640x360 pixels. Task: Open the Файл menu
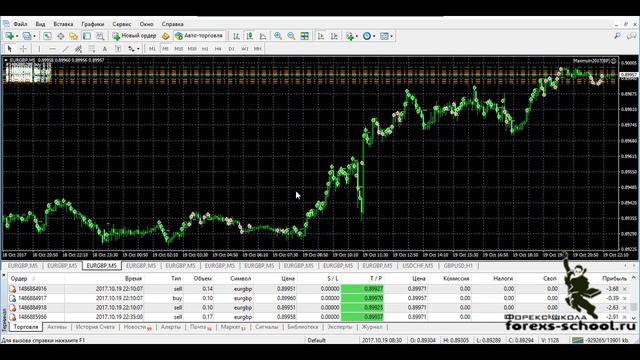pyautogui.click(x=20, y=24)
